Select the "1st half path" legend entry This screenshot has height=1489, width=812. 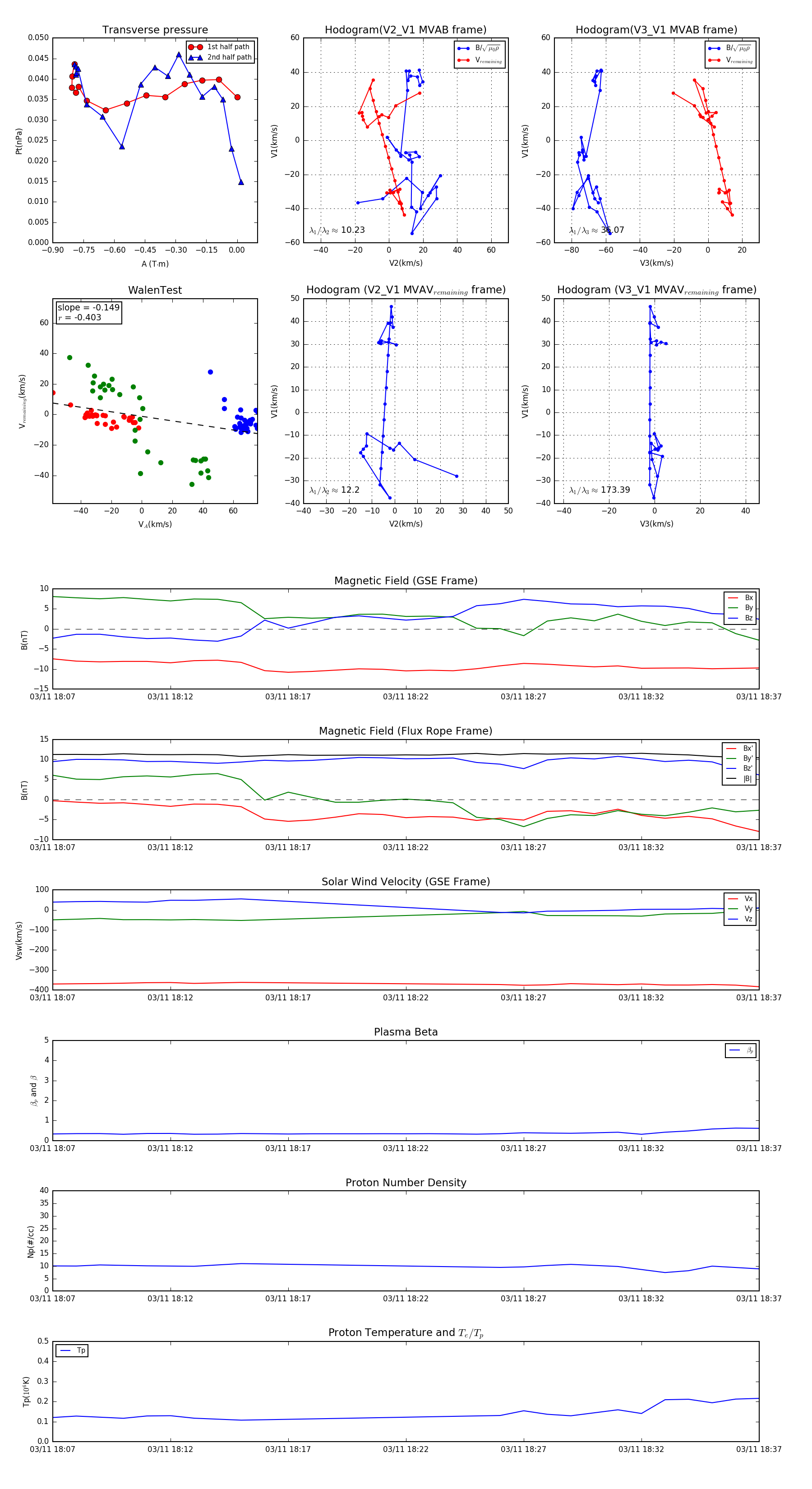click(x=220, y=47)
